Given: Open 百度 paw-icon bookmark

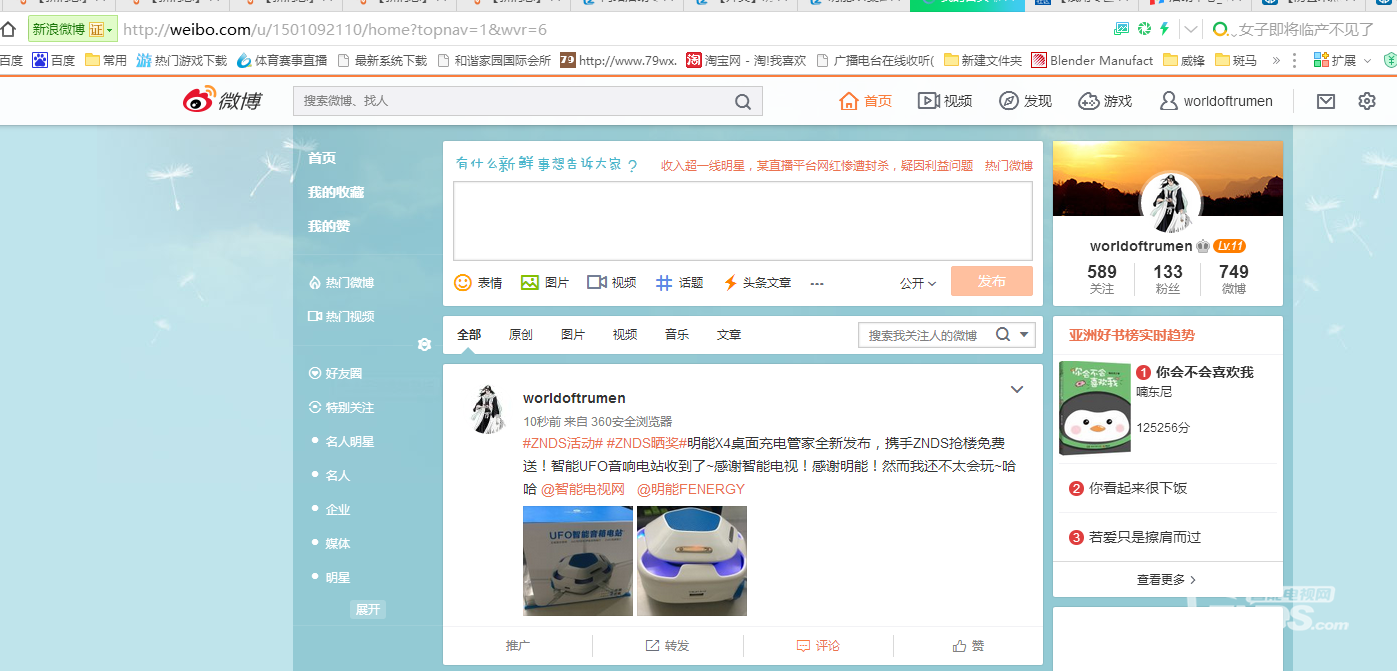Looking at the screenshot, I should (53, 60).
